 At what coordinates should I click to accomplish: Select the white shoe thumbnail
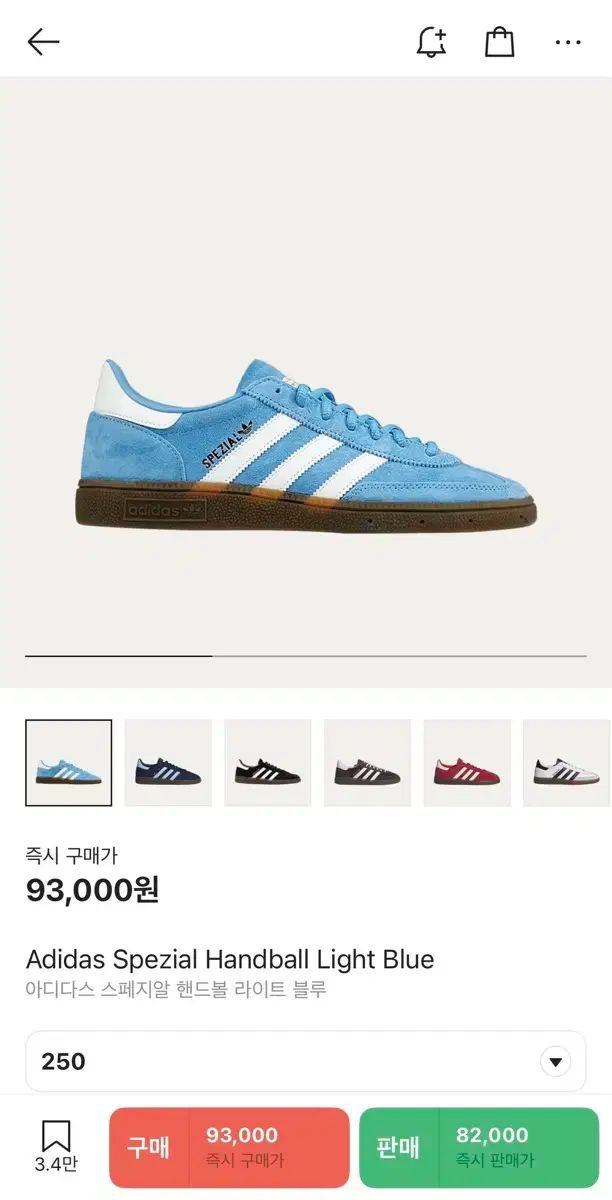click(567, 763)
